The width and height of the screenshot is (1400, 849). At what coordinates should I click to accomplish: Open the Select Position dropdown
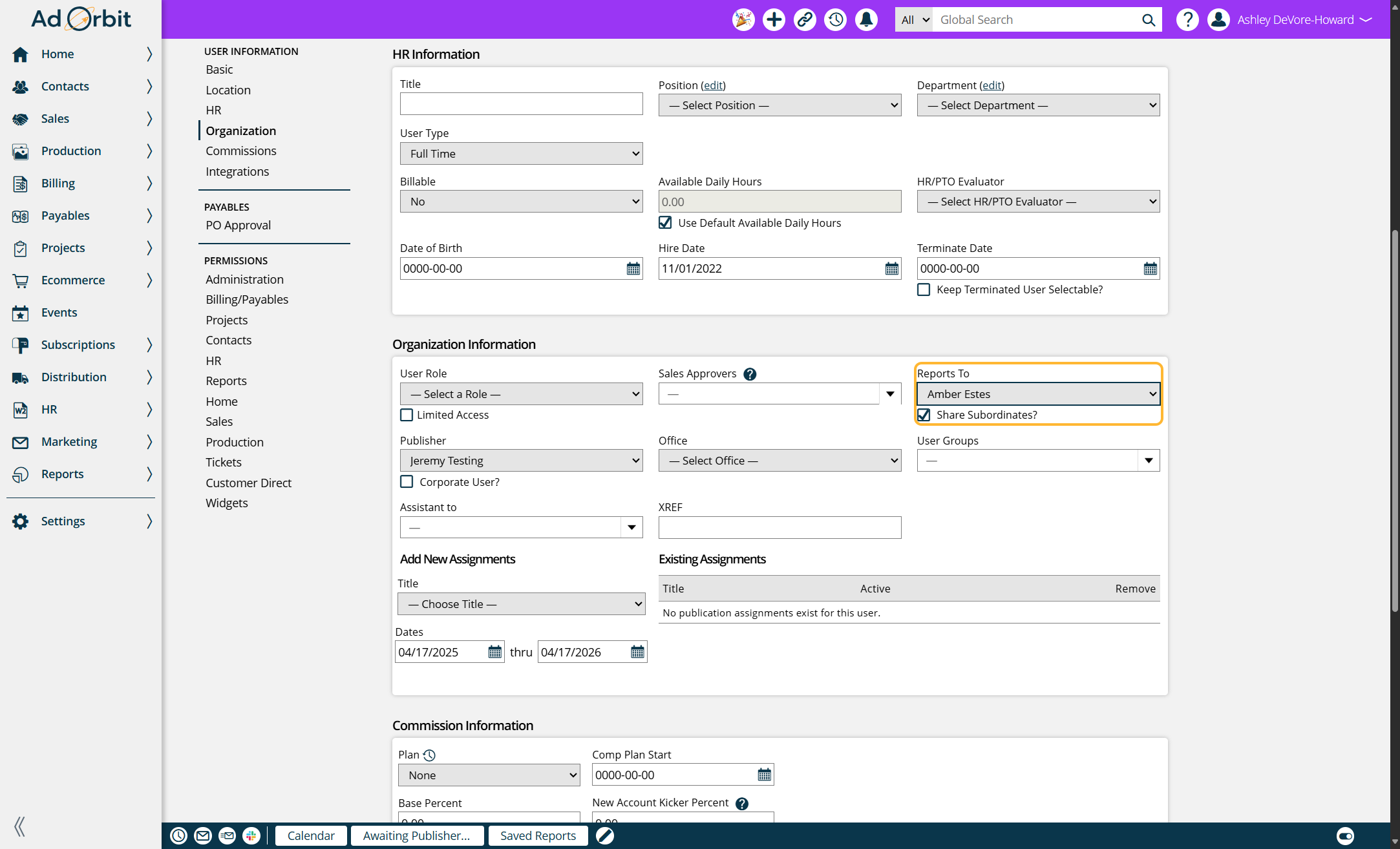coord(780,105)
